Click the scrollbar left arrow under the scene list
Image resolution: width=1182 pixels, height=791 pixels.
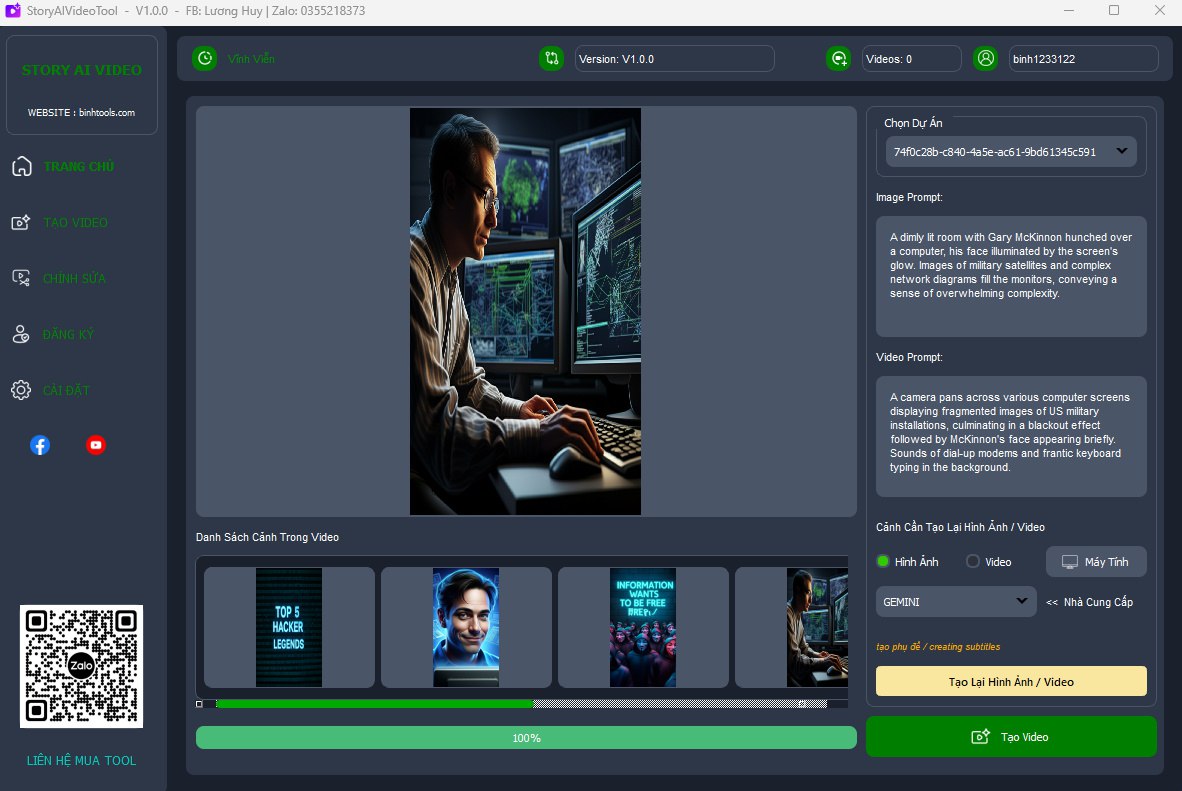[x=199, y=704]
